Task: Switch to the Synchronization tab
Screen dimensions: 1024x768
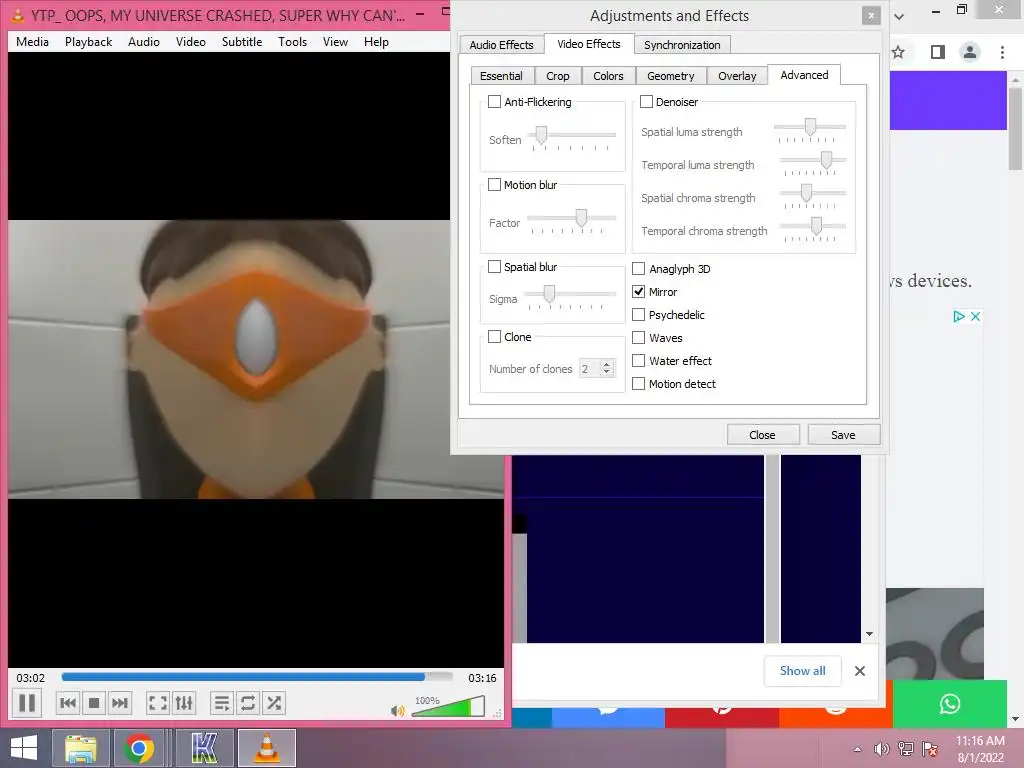Action: 682,44
